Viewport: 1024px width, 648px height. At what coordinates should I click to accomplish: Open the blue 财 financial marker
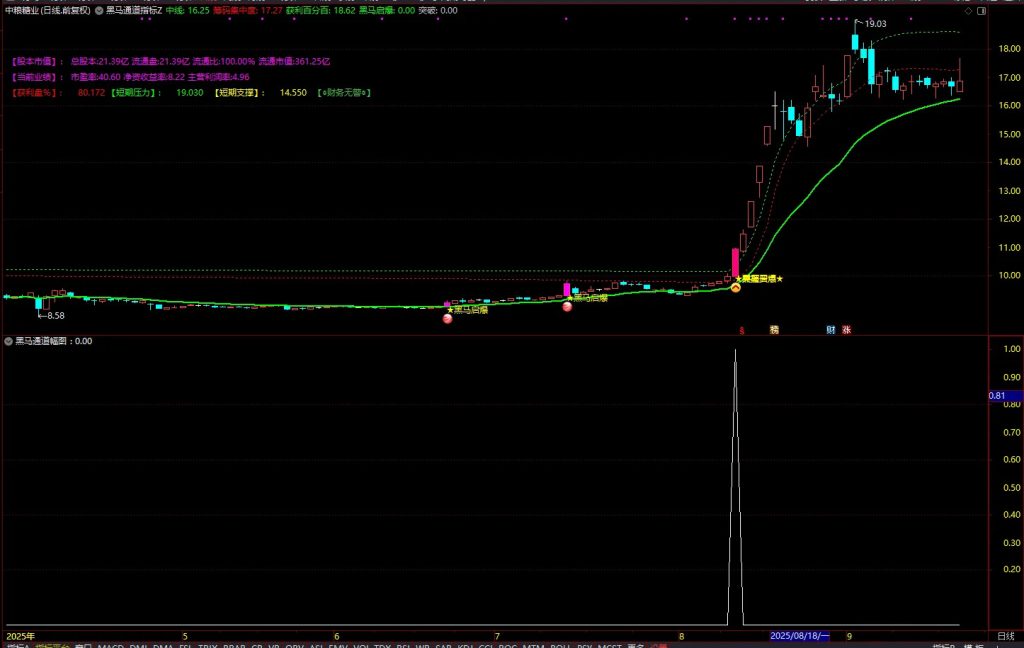(x=831, y=329)
